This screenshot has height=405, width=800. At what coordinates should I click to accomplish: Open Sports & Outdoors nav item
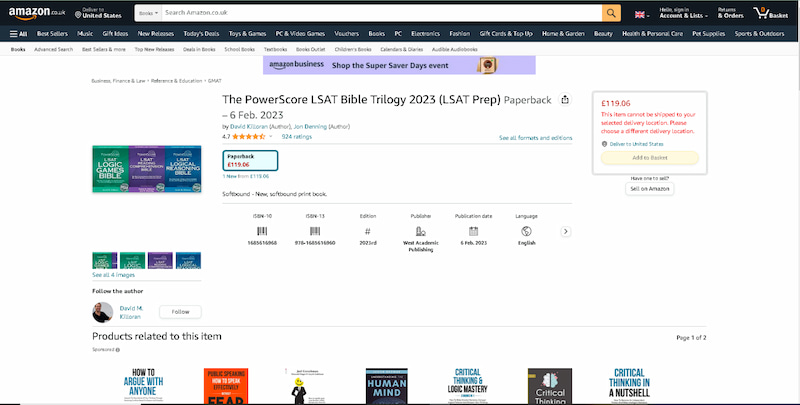pyautogui.click(x=759, y=34)
